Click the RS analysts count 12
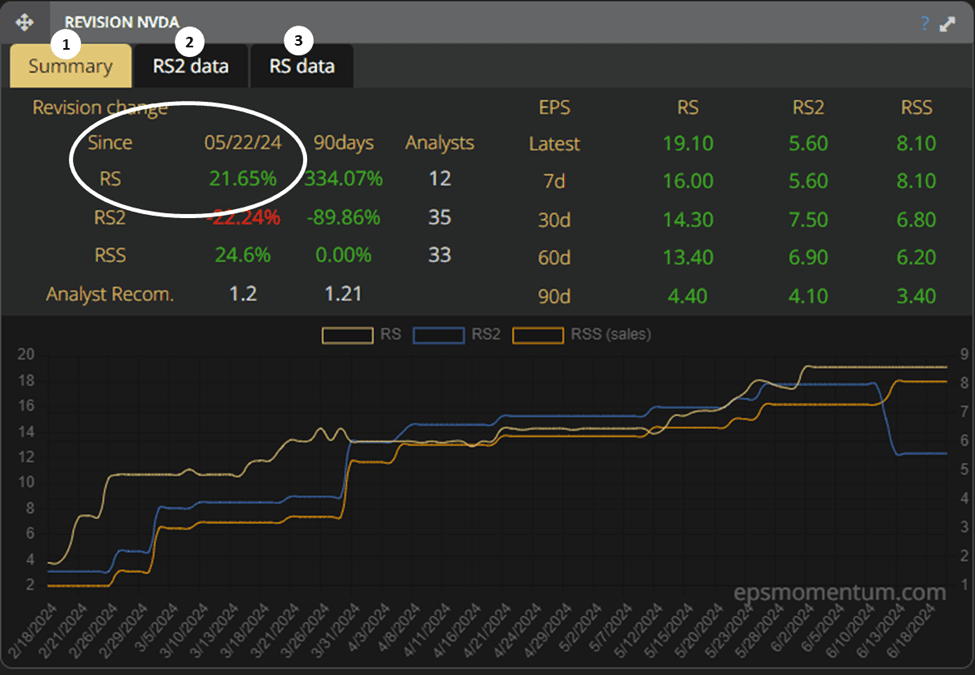The width and height of the screenshot is (975, 675). pos(440,179)
